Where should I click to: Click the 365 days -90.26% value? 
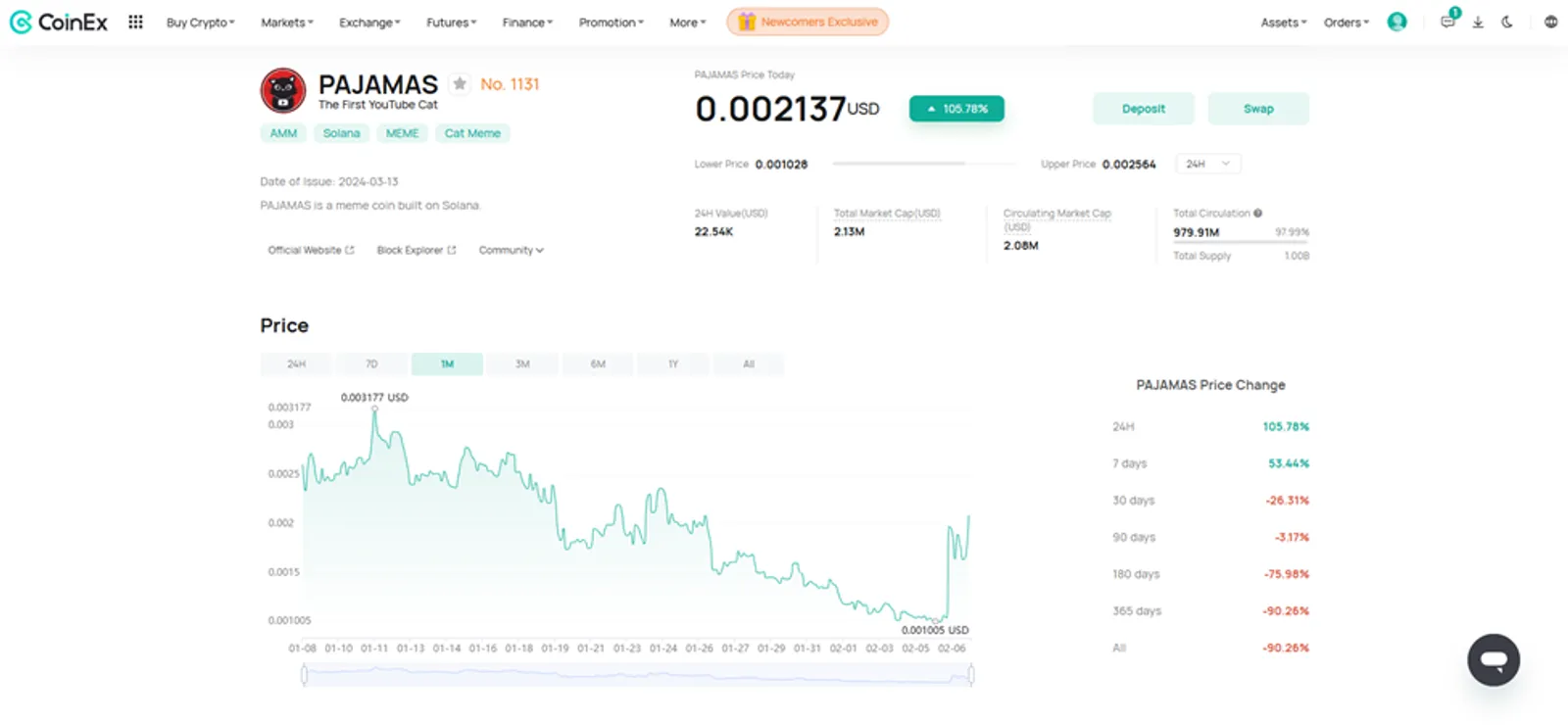[x=1286, y=611]
